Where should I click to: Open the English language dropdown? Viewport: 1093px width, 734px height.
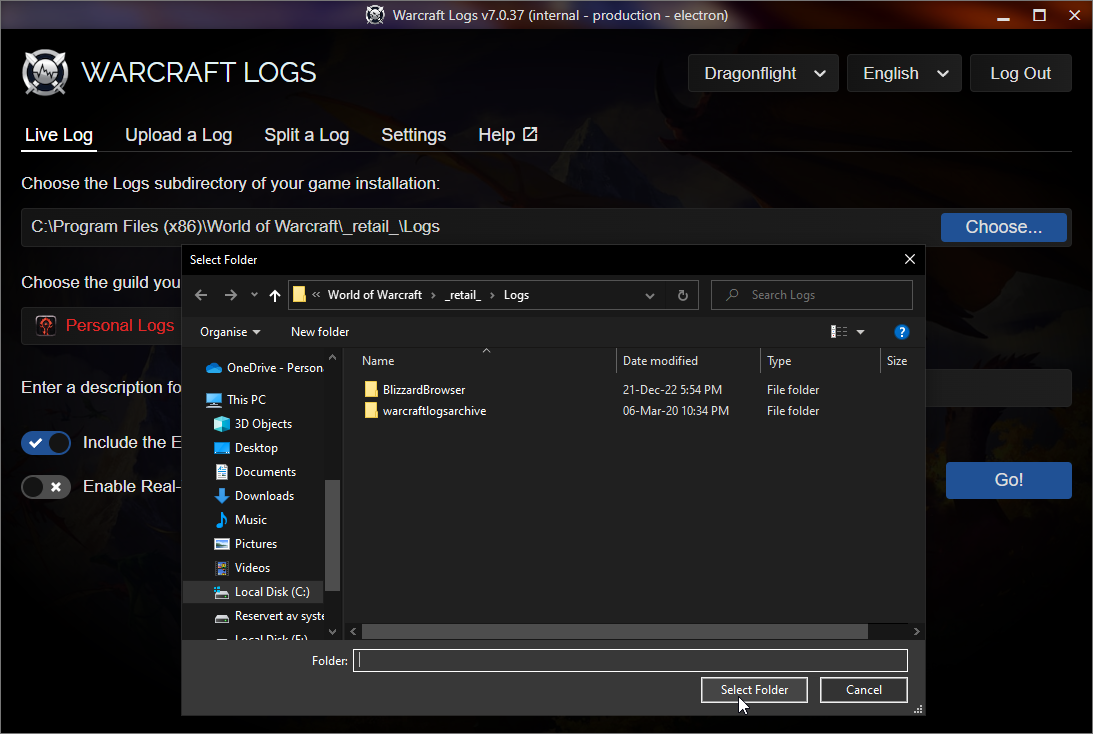pos(904,73)
